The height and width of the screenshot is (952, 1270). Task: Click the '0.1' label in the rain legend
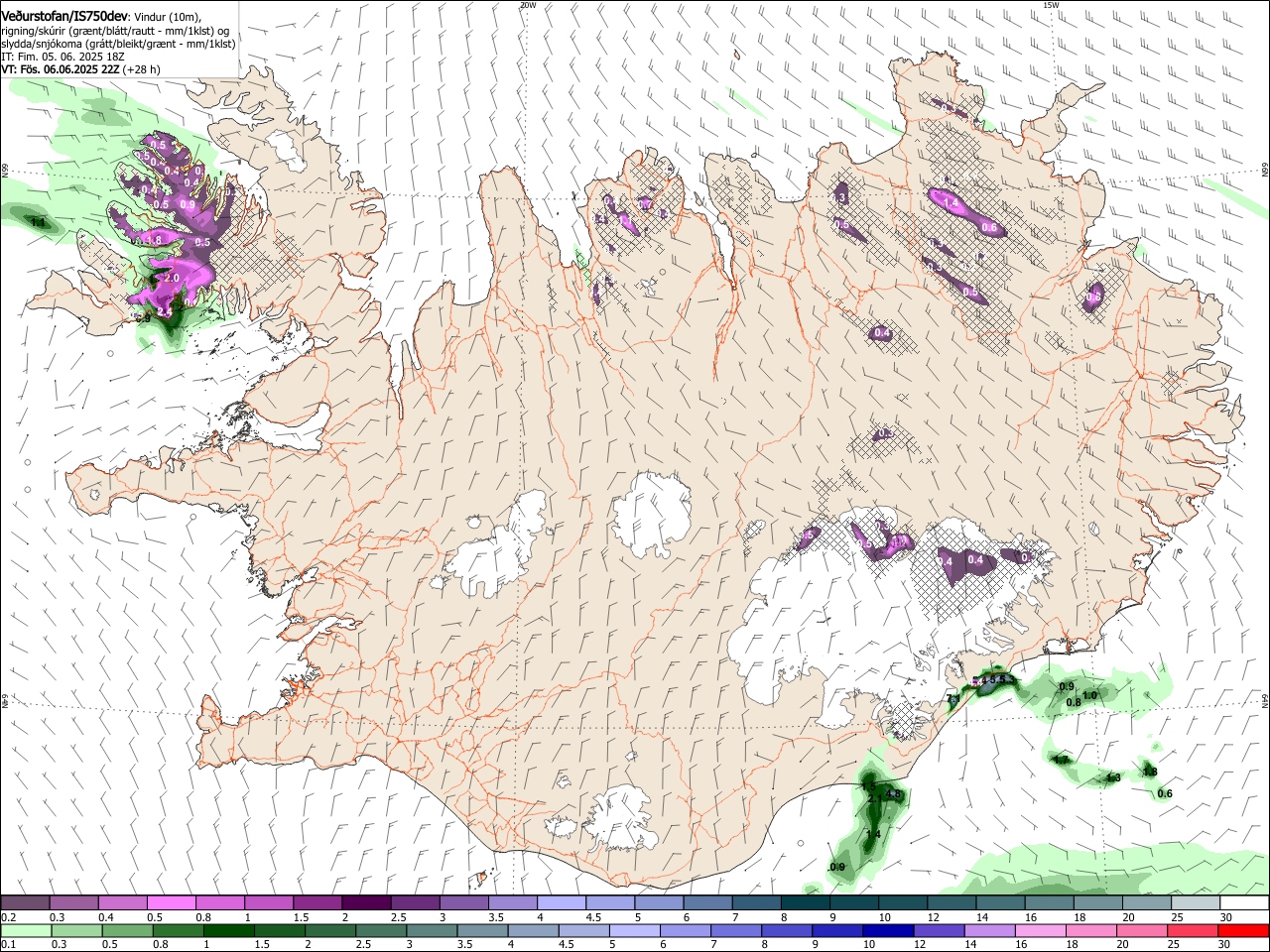pos(8,945)
